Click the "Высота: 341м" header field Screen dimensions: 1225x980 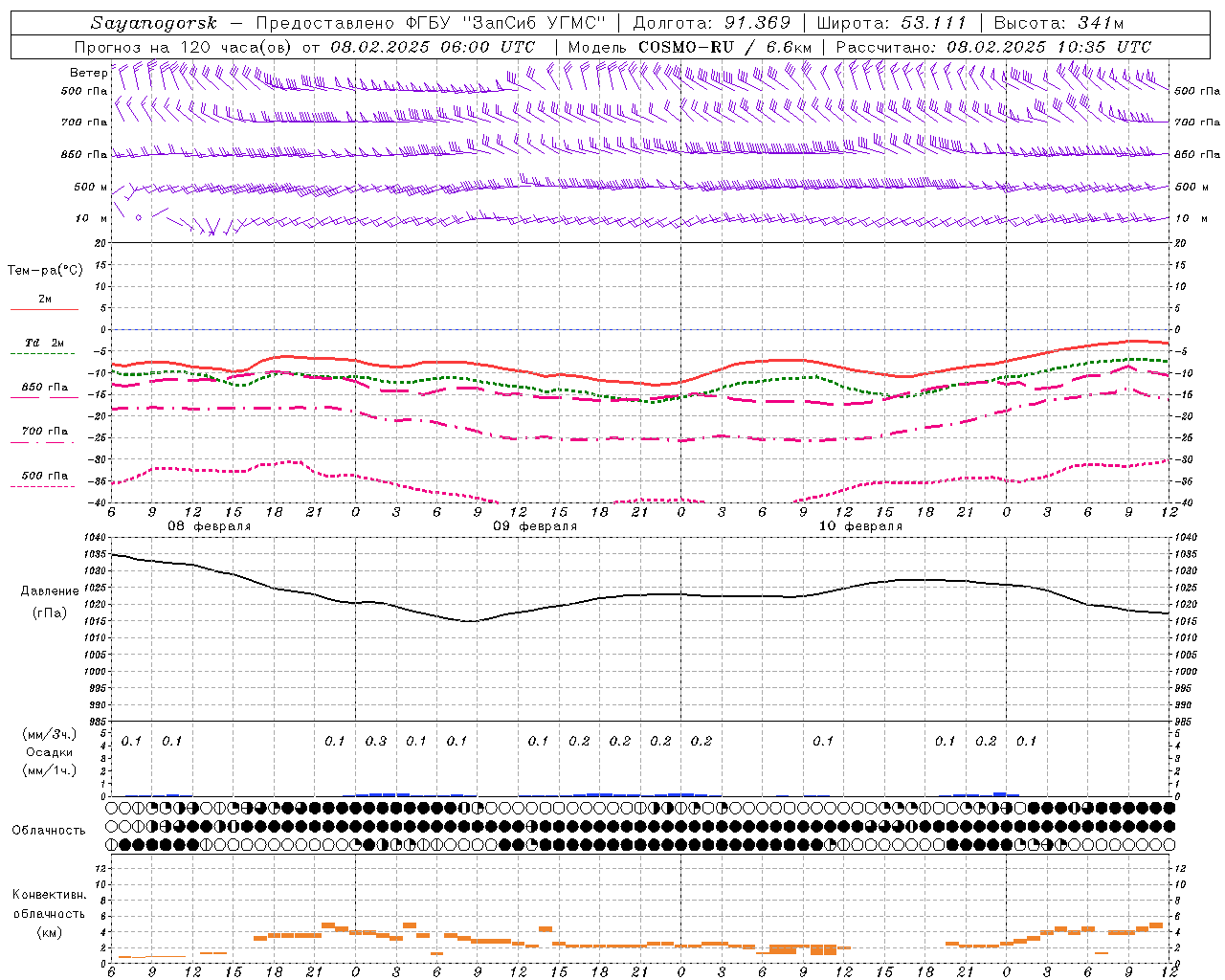click(1058, 23)
